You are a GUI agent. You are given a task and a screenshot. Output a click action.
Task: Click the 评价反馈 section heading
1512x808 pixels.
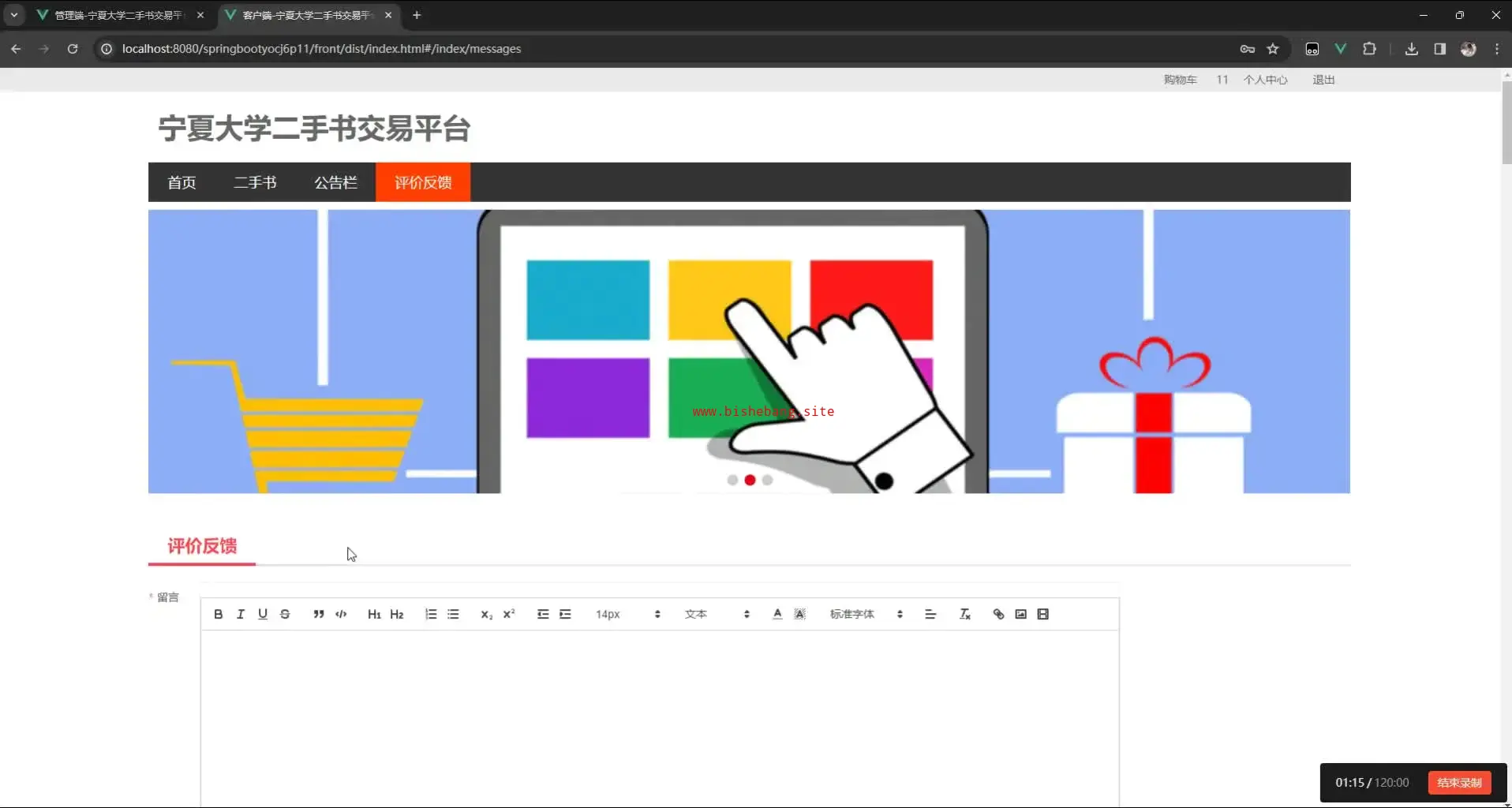[x=202, y=546]
